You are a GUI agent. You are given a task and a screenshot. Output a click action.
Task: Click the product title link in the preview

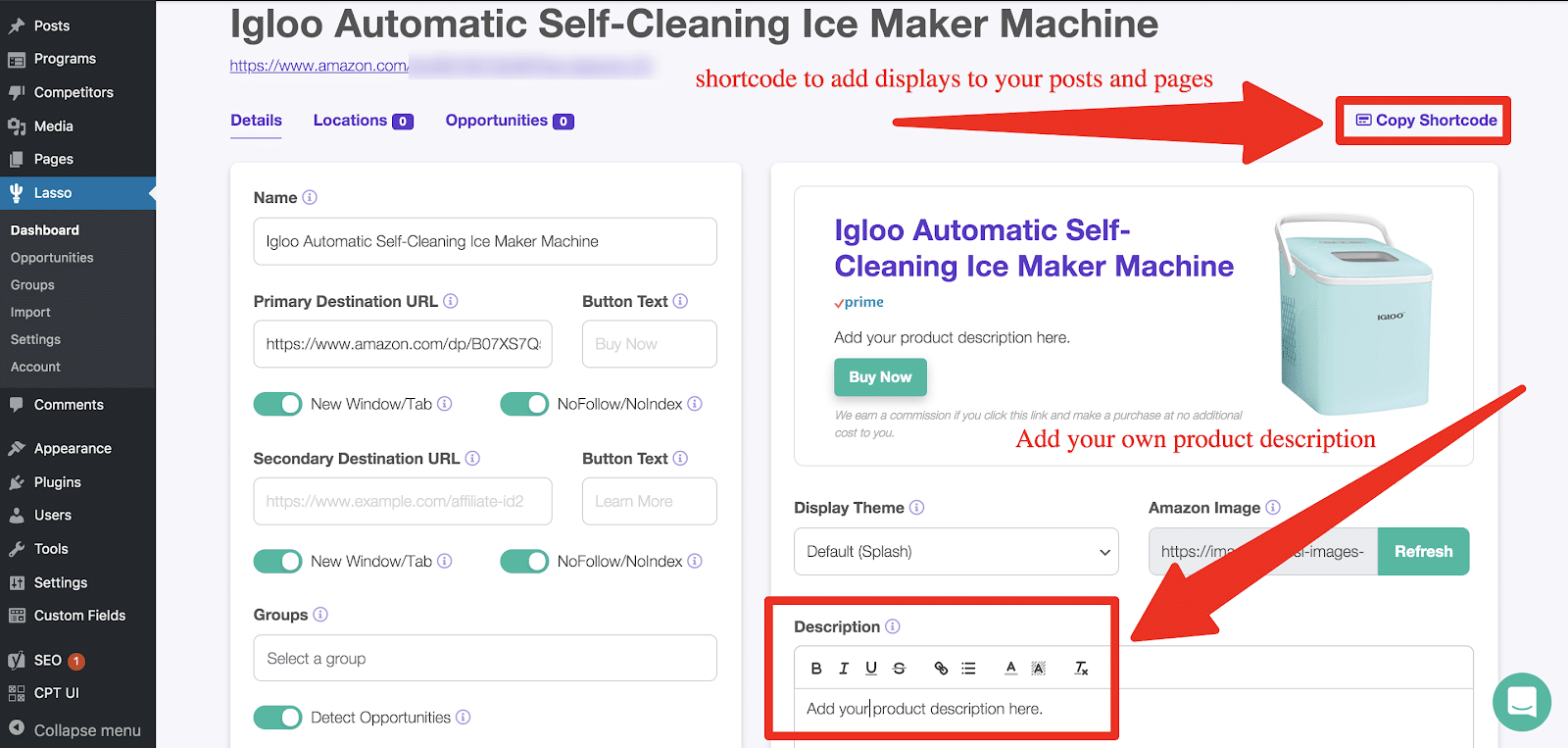pyautogui.click(x=1034, y=248)
